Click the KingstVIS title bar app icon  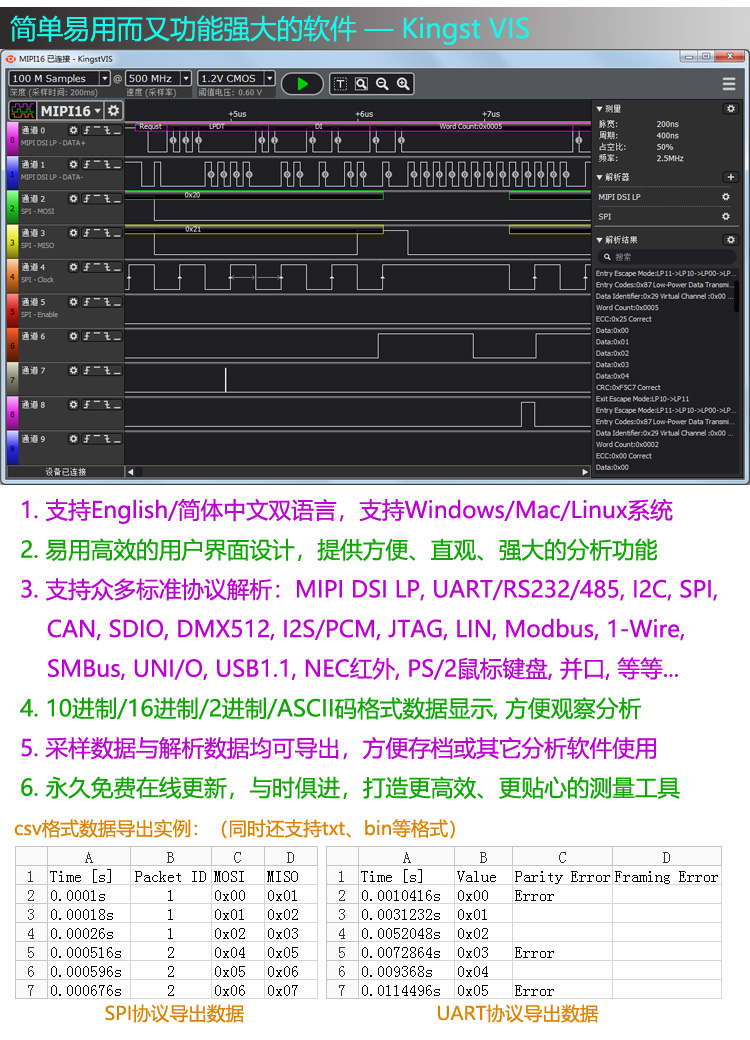tap(11, 59)
